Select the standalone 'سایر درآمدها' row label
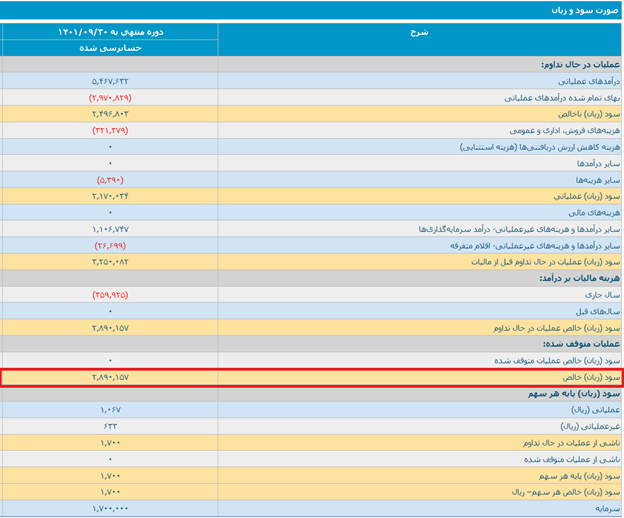624x518 pixels. [599, 164]
